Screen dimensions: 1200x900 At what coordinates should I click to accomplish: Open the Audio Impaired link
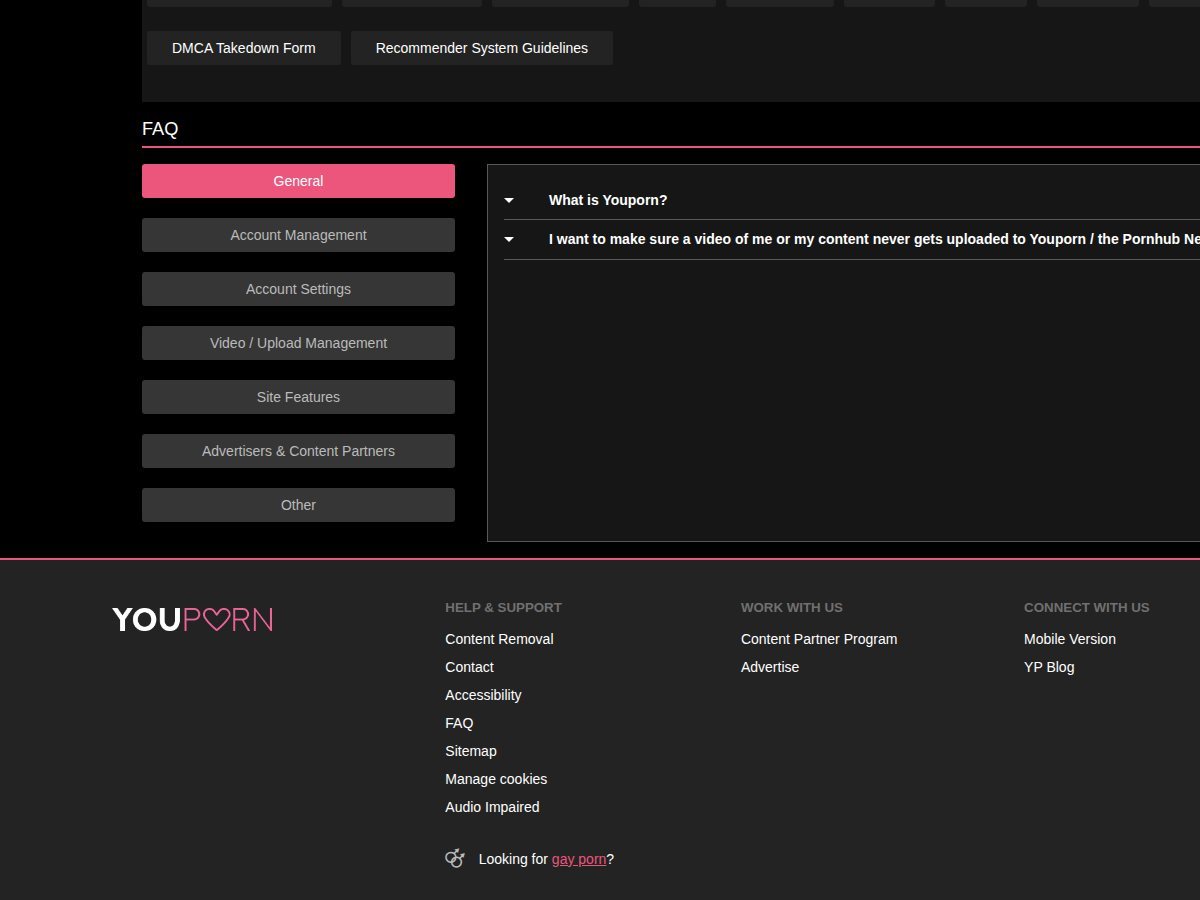pyautogui.click(x=492, y=807)
